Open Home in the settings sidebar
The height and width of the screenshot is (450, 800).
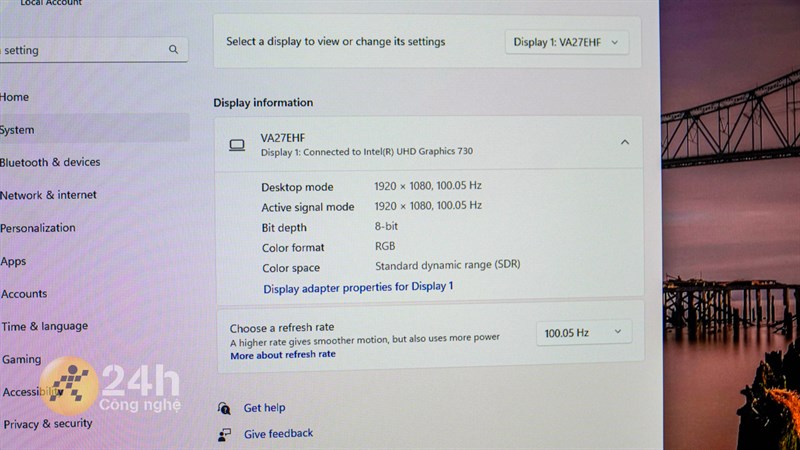tap(14, 97)
